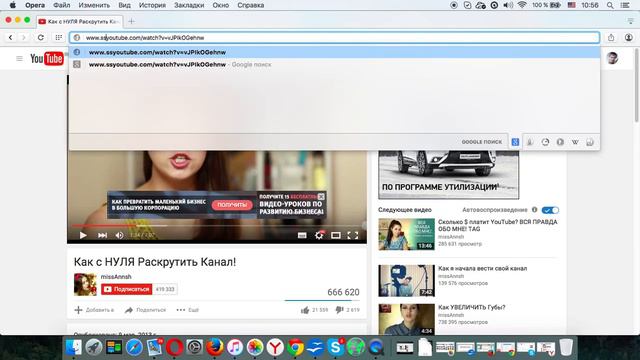Click the volume icon in the menu bar
Viewport: 640px width, 360px height.
coord(508,5)
